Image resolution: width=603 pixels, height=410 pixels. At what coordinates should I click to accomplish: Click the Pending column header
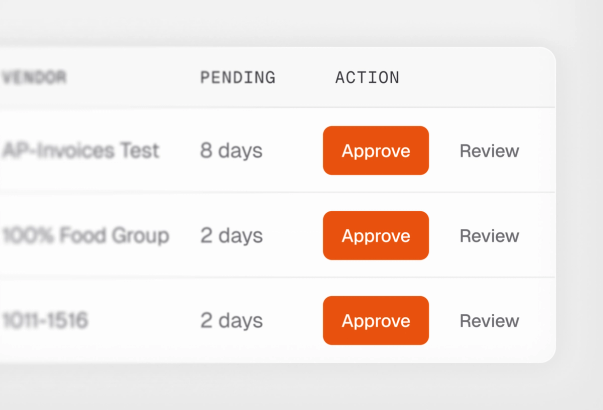pyautogui.click(x=237, y=77)
